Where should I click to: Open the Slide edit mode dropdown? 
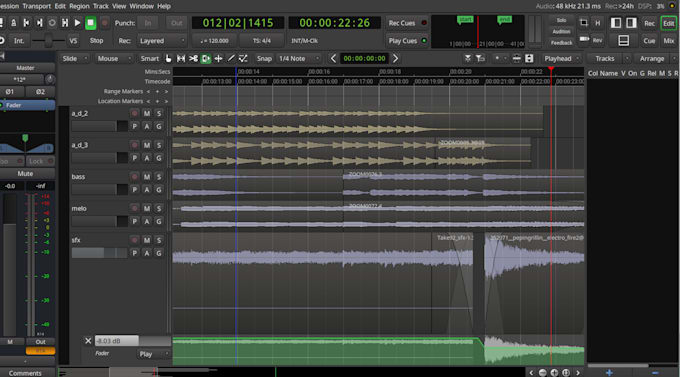point(74,59)
